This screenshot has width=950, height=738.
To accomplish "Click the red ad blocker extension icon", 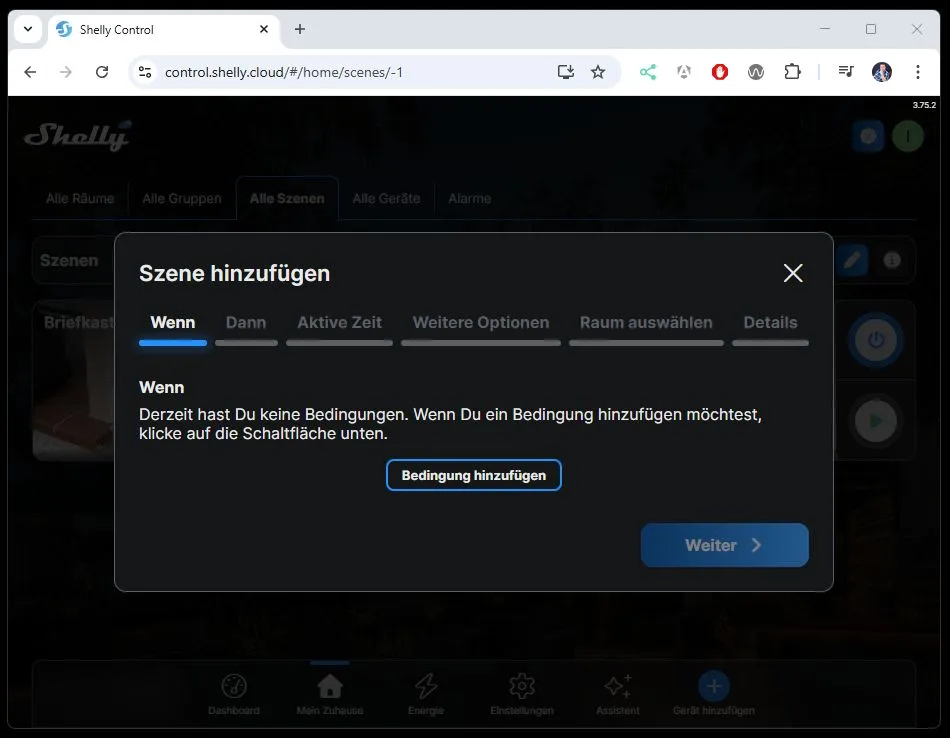I will pyautogui.click(x=719, y=72).
